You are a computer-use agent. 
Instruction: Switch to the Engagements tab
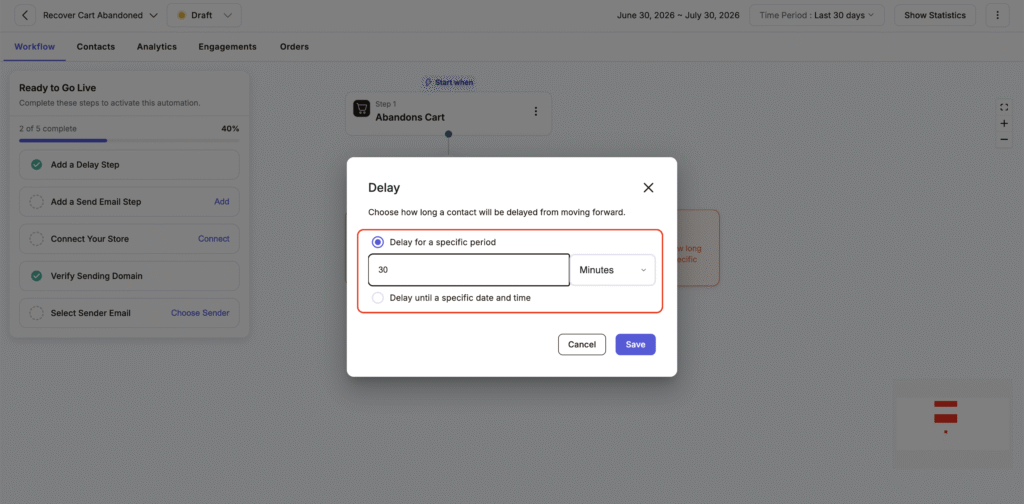coord(227,47)
